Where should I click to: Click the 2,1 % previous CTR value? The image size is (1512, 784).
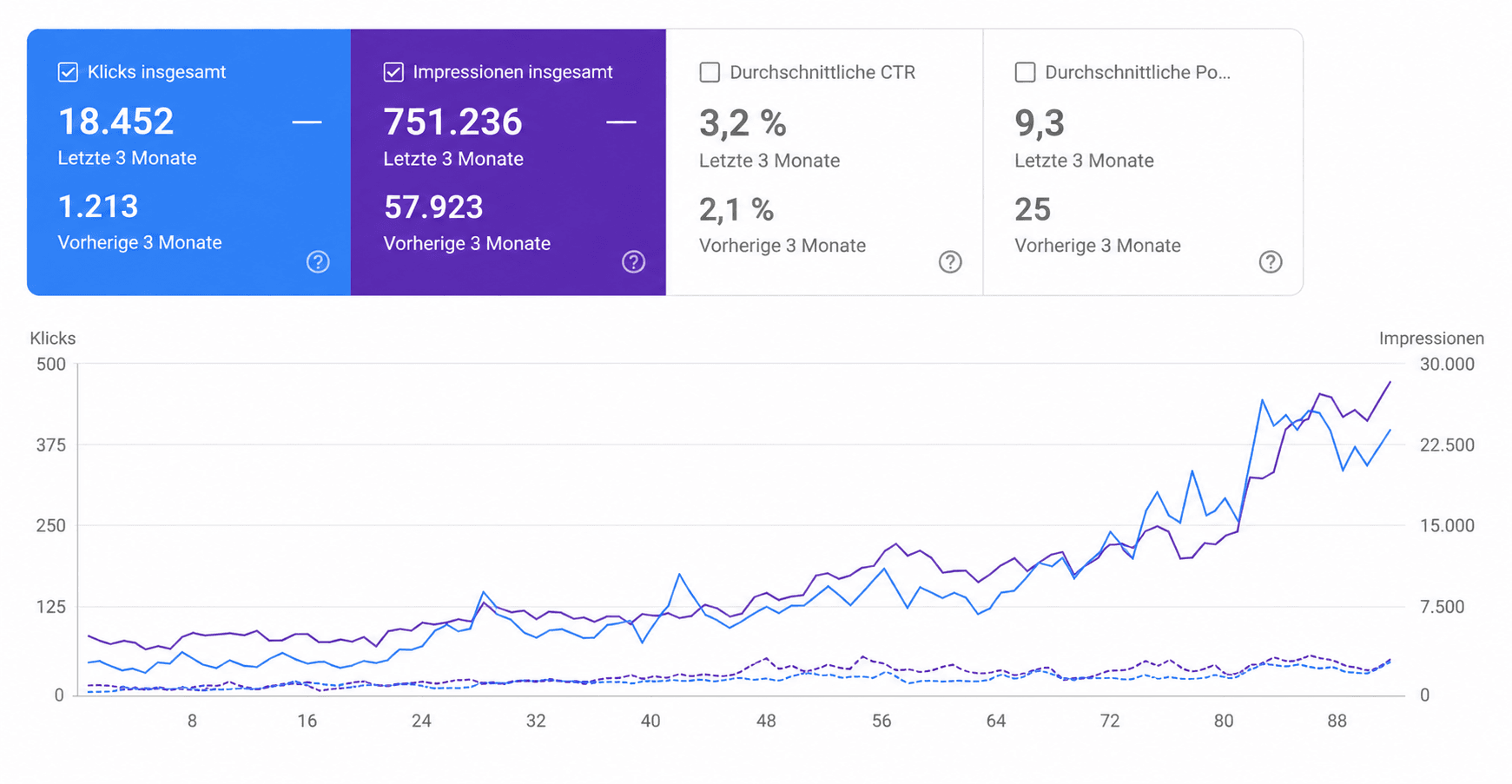point(736,209)
